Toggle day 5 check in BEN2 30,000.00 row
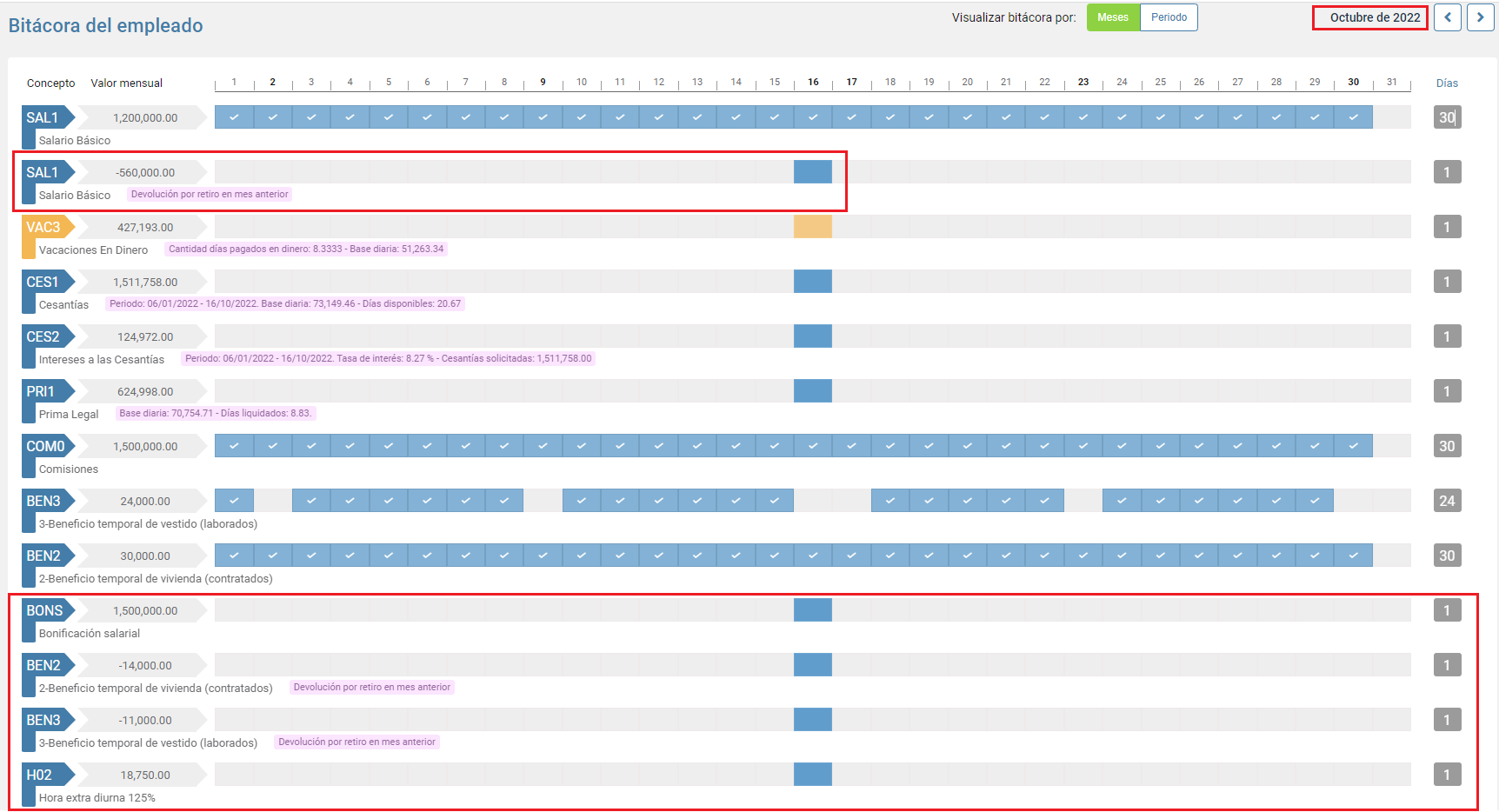The width and height of the screenshot is (1499, 812). tap(389, 556)
